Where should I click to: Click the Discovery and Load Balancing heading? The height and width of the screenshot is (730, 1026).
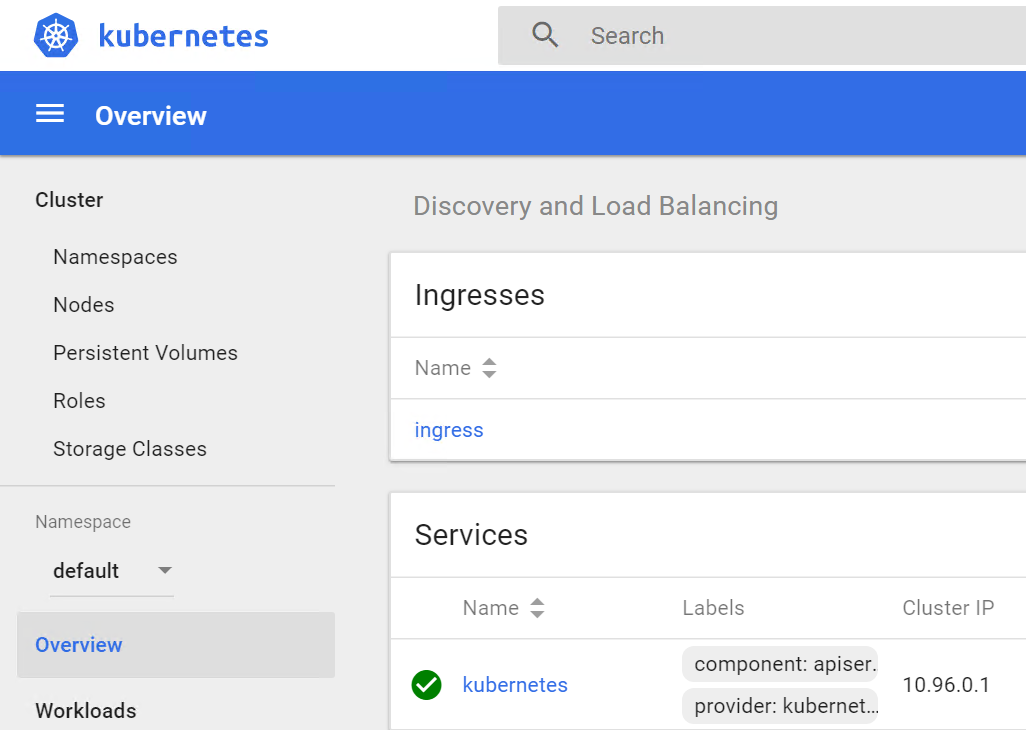tap(595, 206)
